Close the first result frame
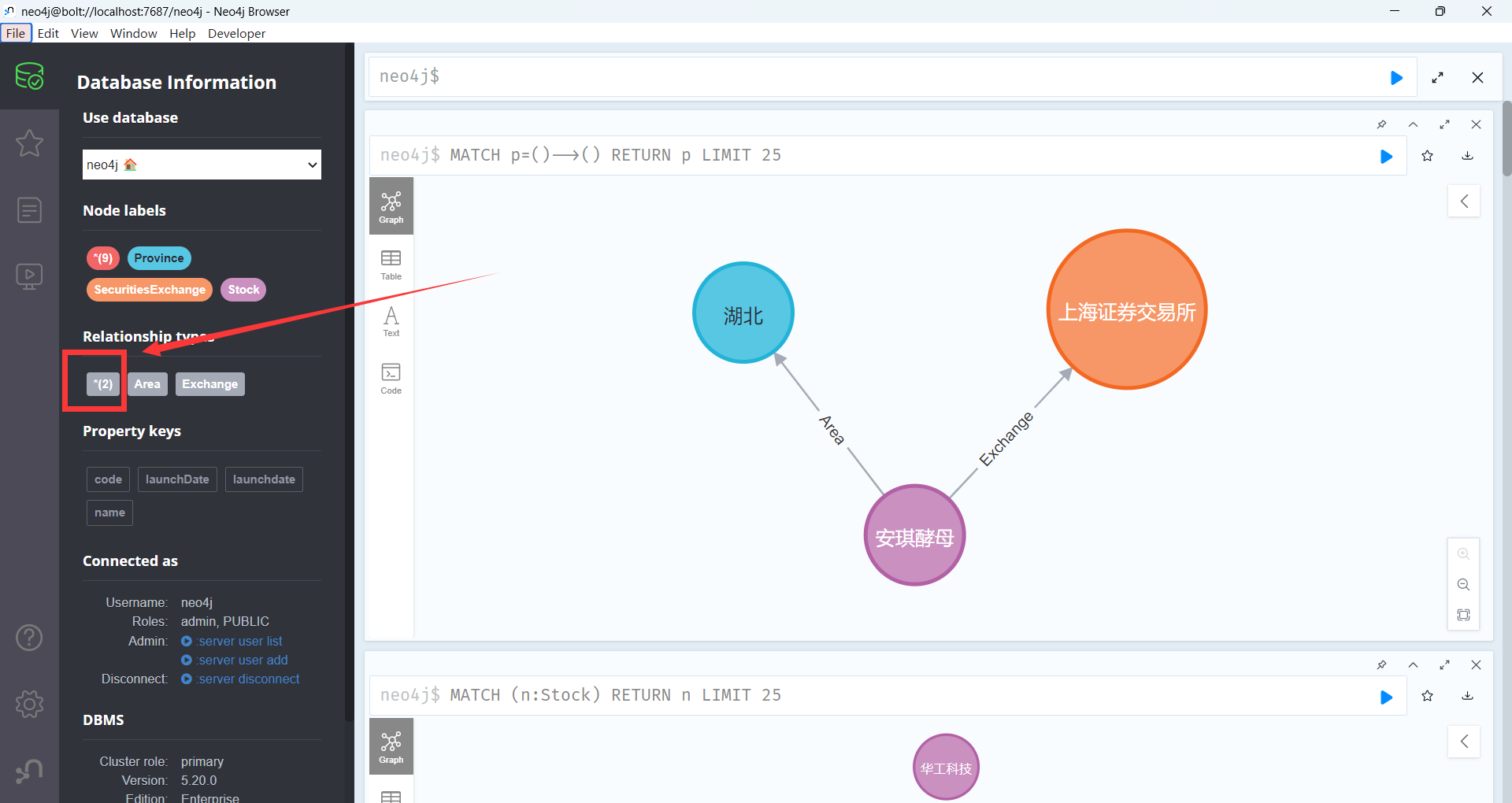Image resolution: width=1512 pixels, height=803 pixels. (1476, 124)
